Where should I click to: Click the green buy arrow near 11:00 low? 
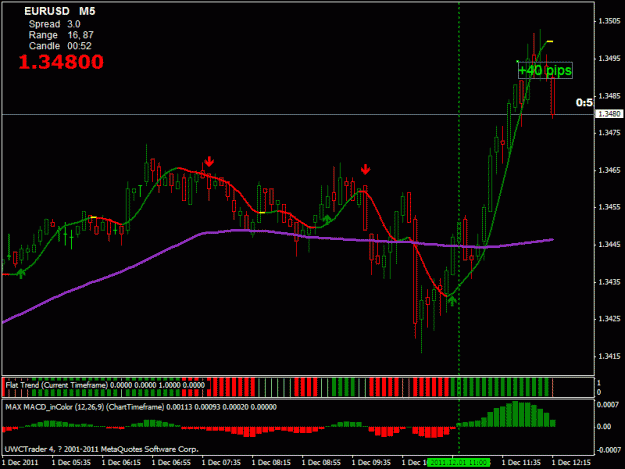(x=452, y=300)
